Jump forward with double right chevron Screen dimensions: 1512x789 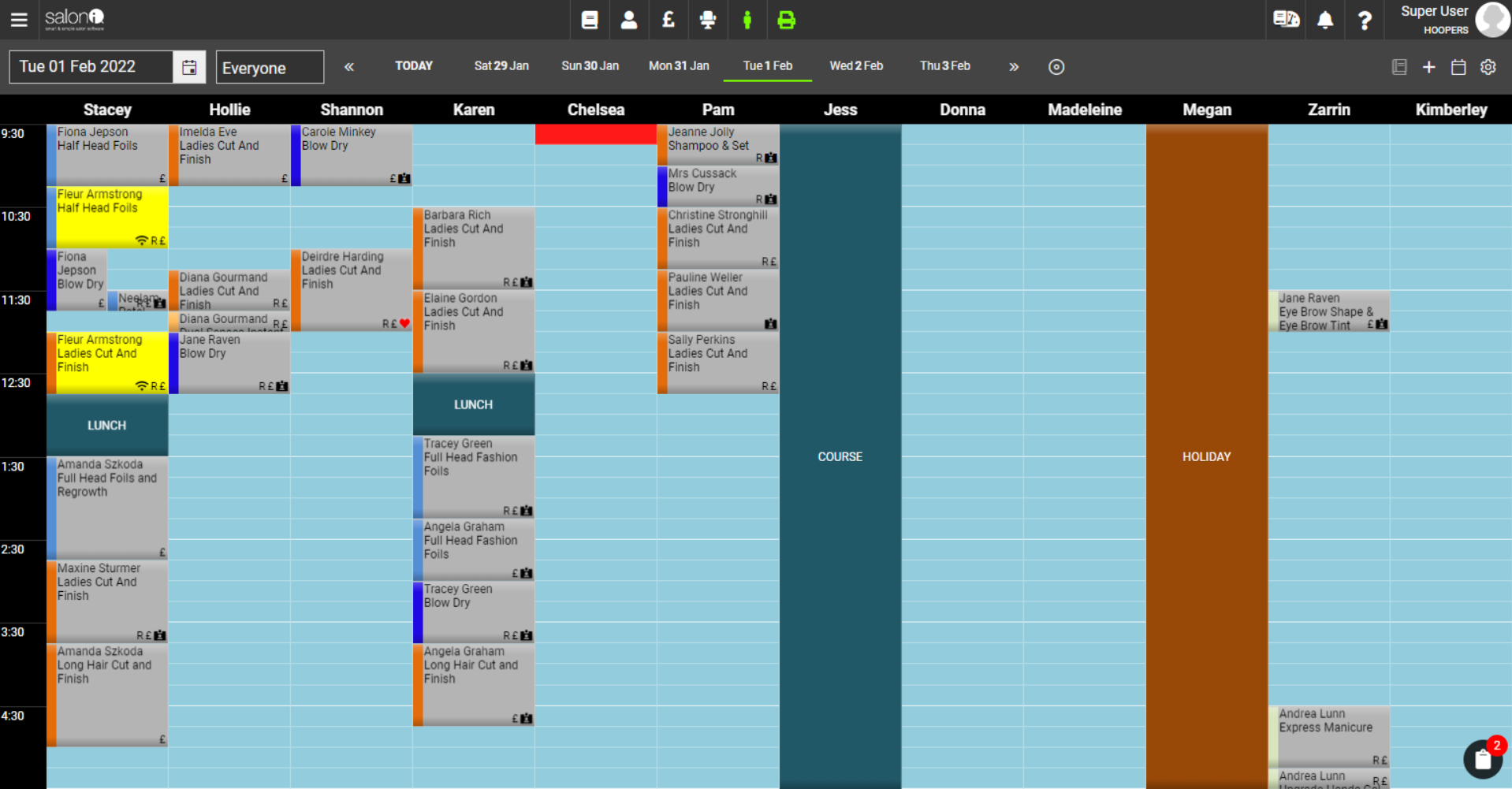click(x=1014, y=67)
